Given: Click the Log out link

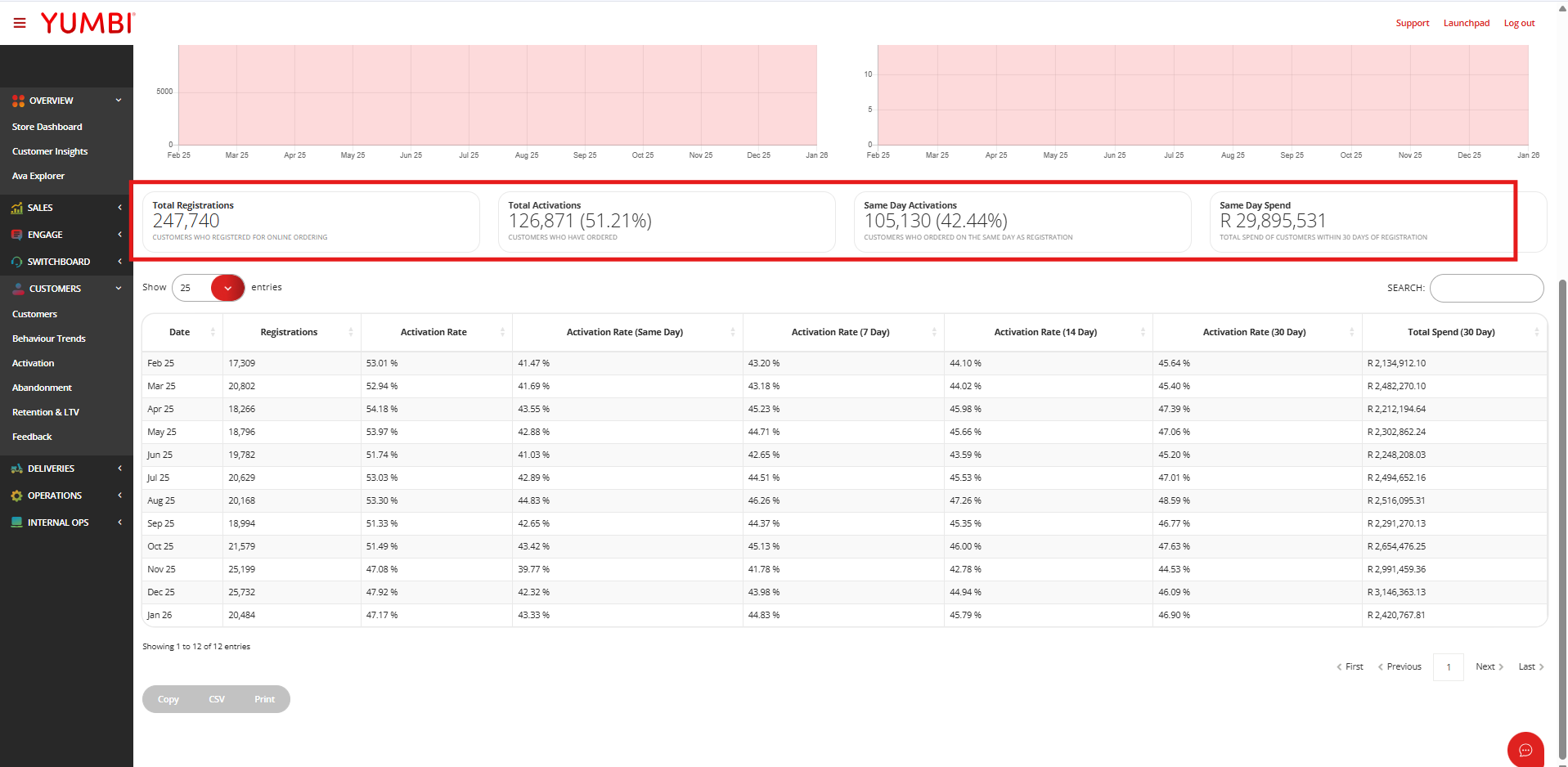Looking at the screenshot, I should click(1519, 23).
